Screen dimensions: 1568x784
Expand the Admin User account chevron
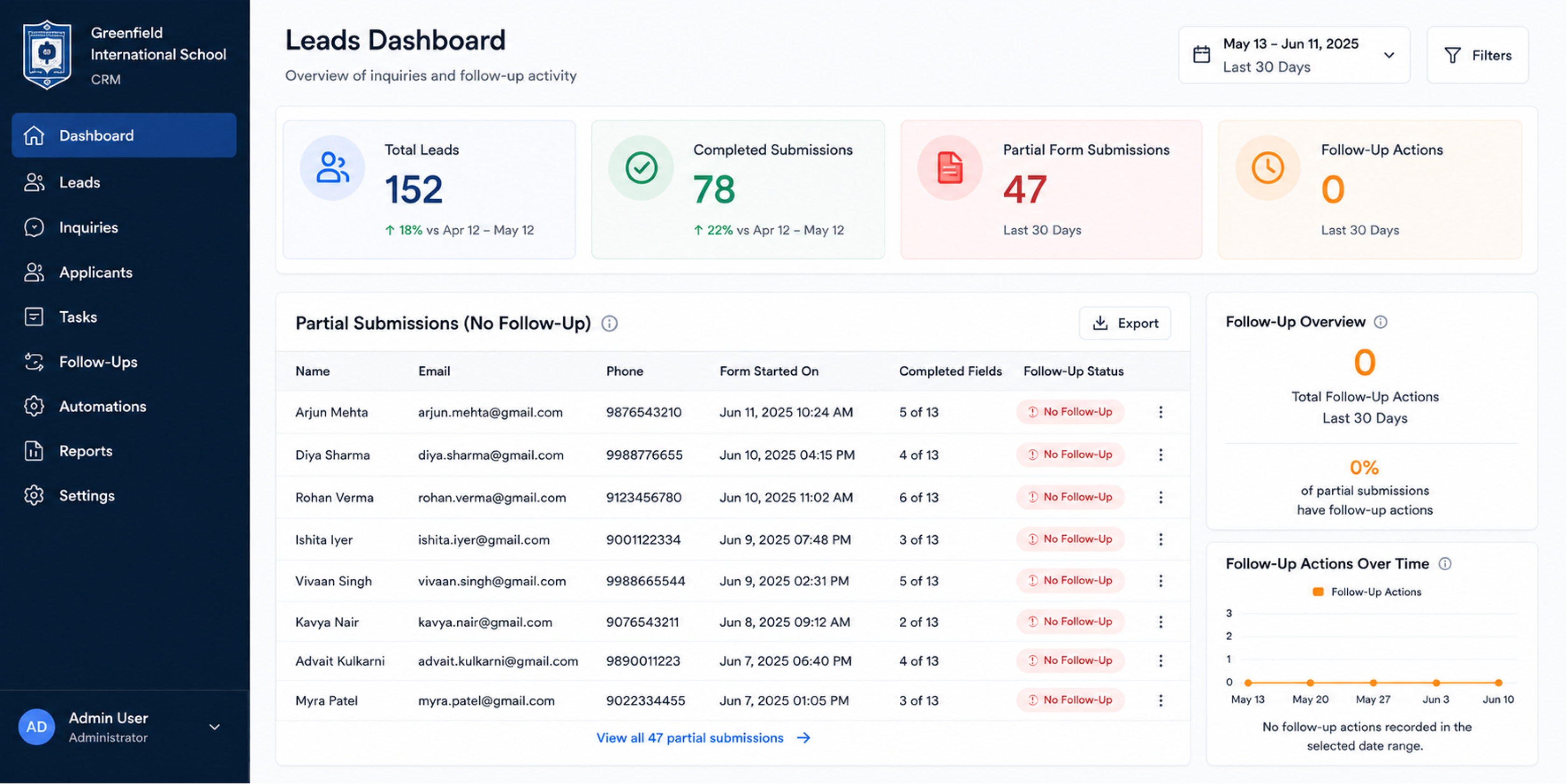pyautogui.click(x=214, y=727)
